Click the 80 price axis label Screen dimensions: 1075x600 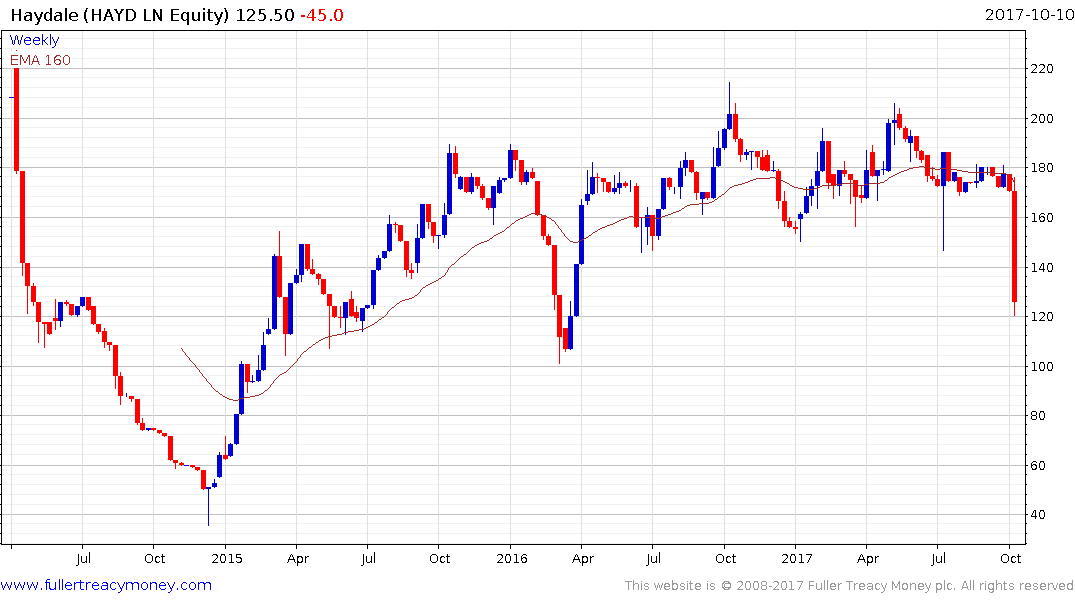[1038, 416]
